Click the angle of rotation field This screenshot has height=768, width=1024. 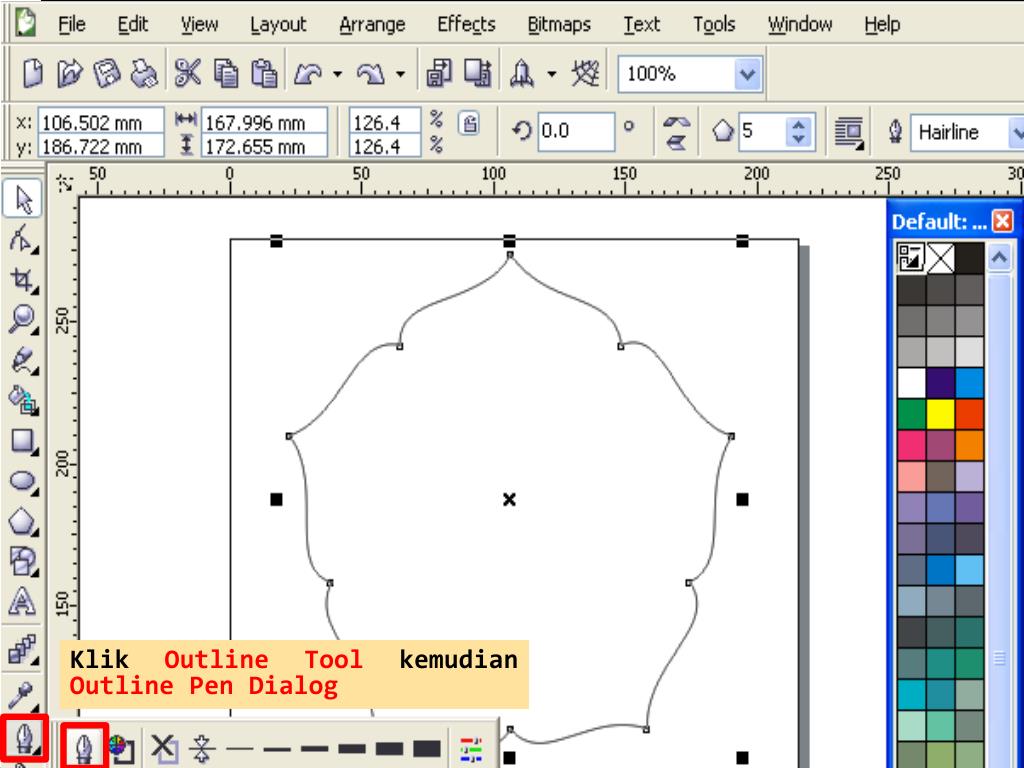[x=576, y=131]
